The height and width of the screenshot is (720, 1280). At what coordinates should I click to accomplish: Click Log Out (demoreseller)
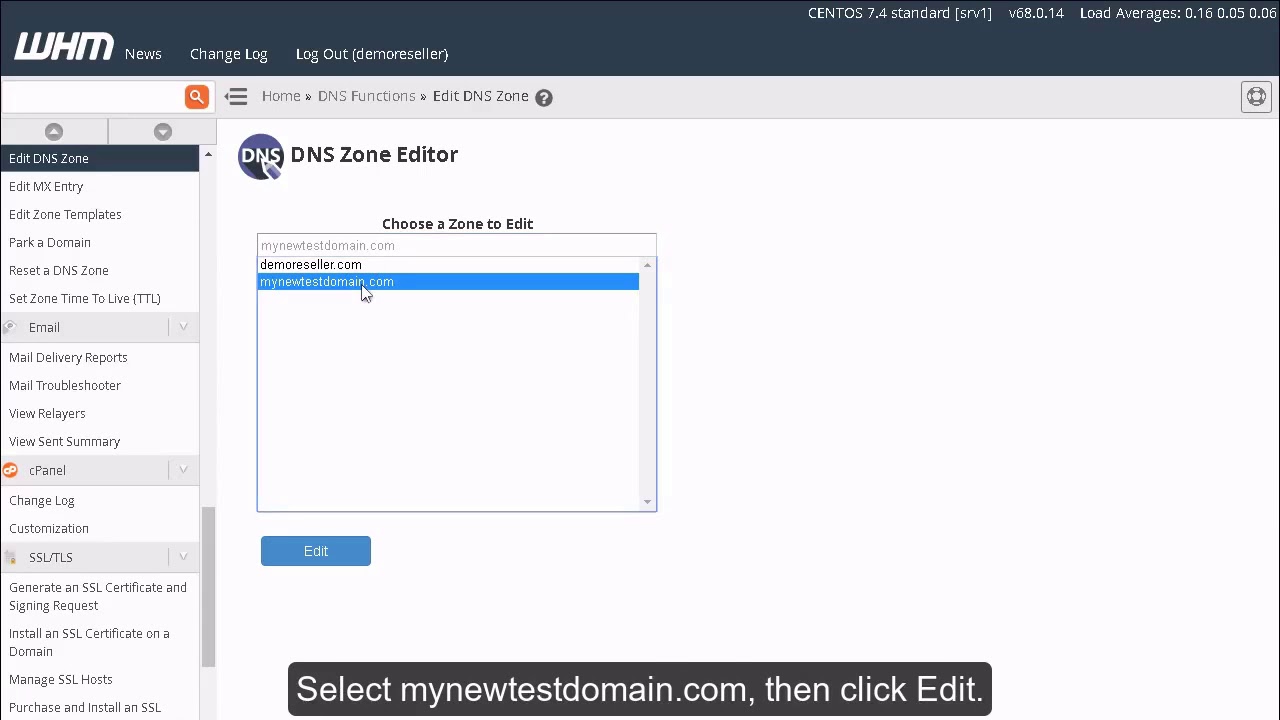pos(372,54)
